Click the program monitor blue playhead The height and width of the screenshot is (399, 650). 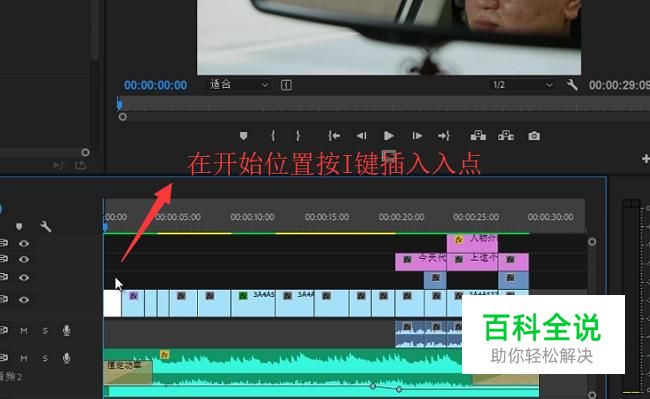pyautogui.click(x=119, y=104)
